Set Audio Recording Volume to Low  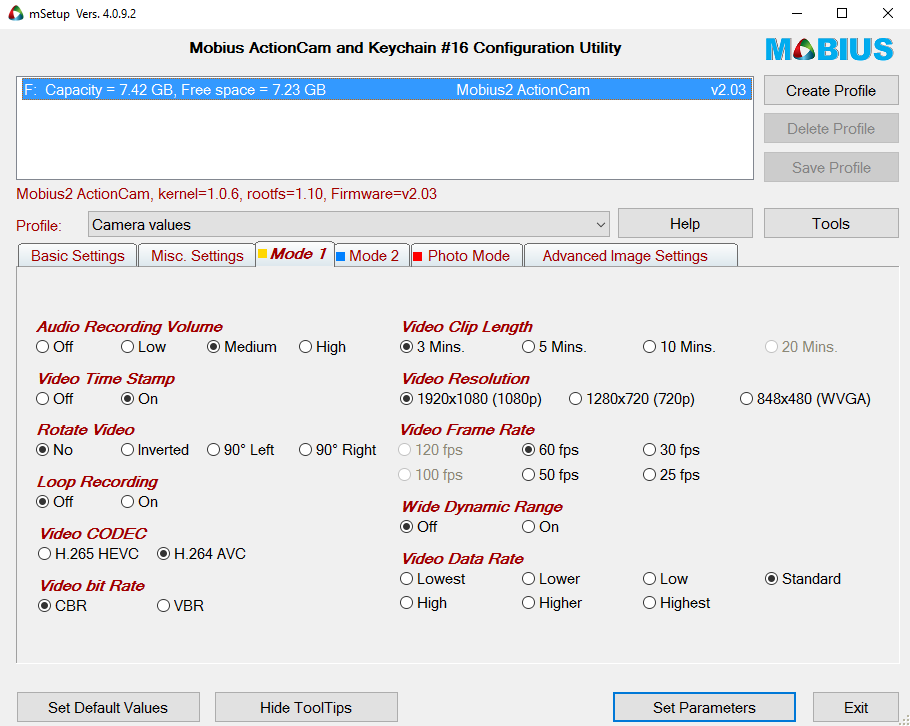(x=143, y=347)
